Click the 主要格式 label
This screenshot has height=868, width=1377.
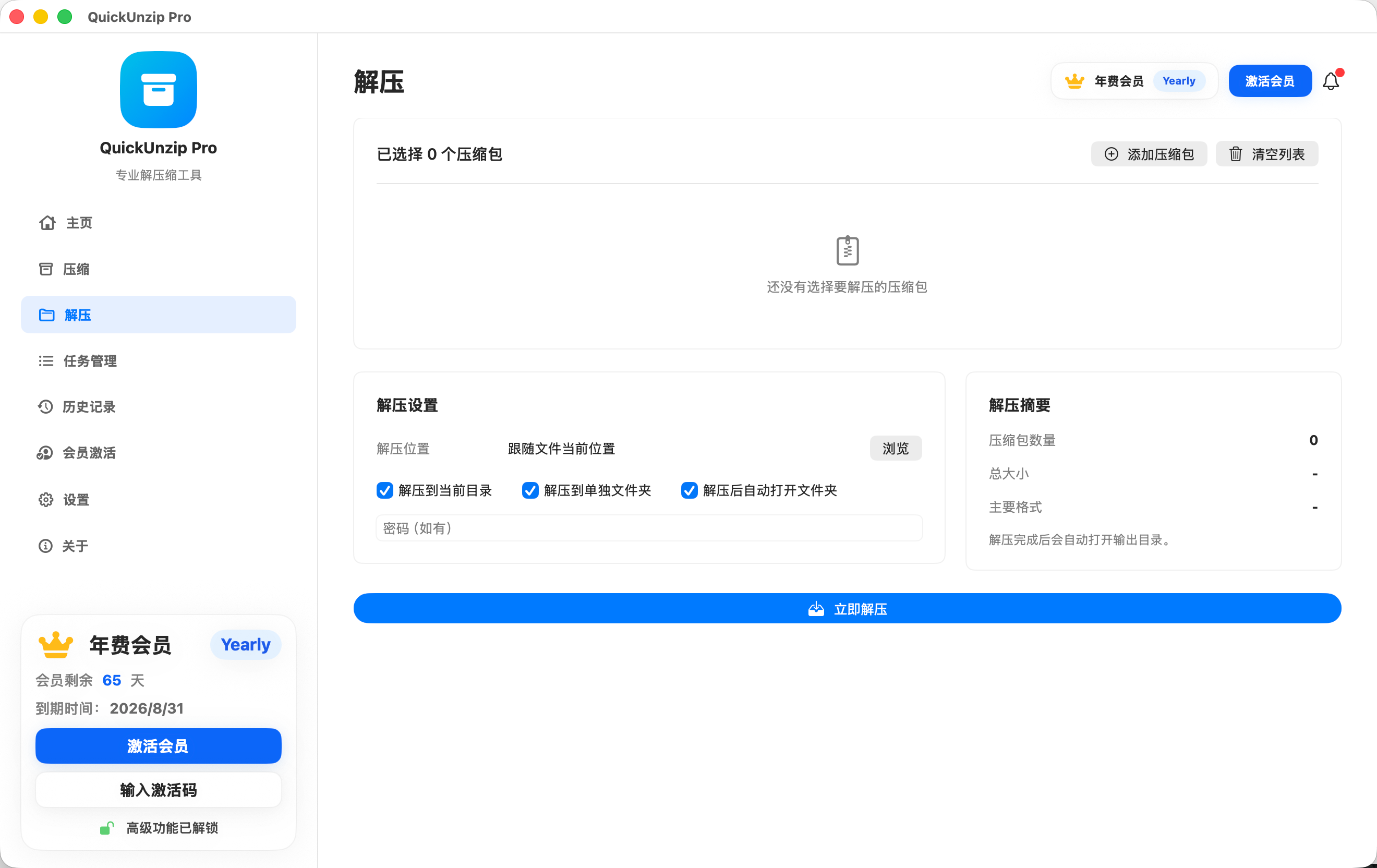1016,507
